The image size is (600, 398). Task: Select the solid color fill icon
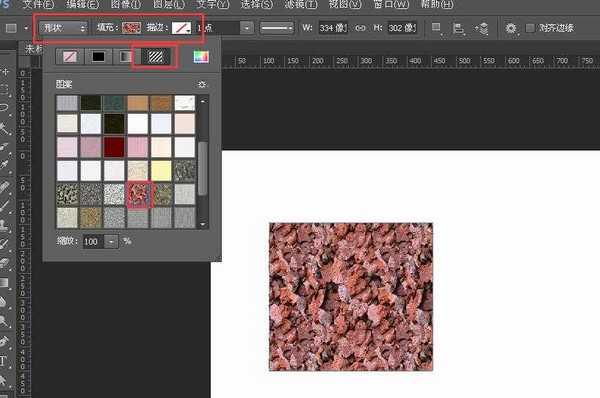click(98, 57)
